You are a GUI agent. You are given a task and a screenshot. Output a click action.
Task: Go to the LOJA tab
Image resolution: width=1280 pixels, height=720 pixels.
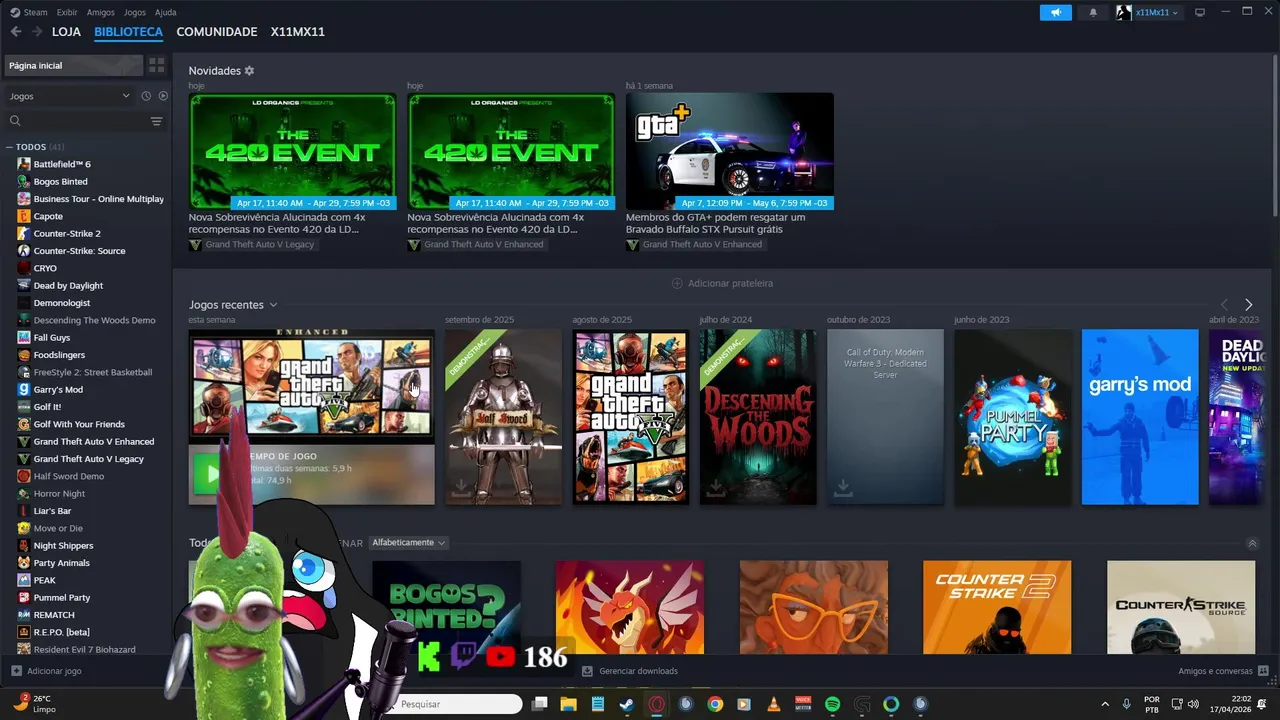[66, 32]
